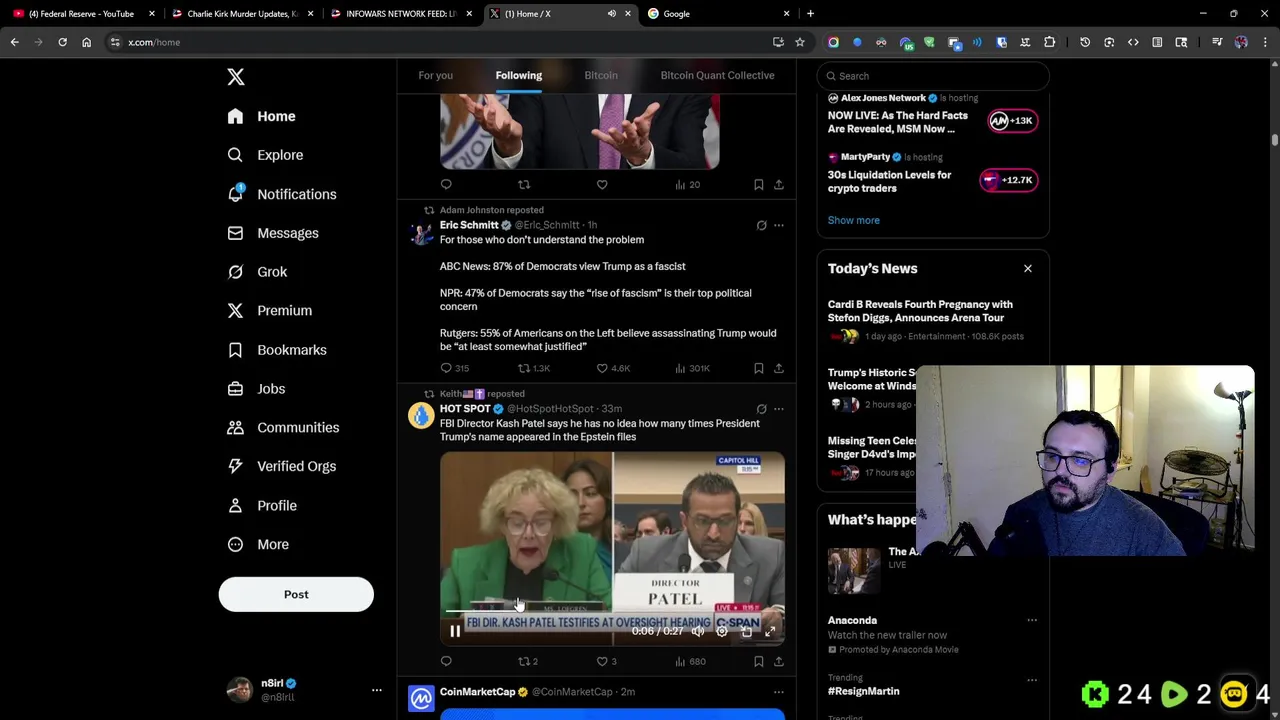Image resolution: width=1280 pixels, height=720 pixels.
Task: Open the #ResignMartin trend
Action: [x=863, y=691]
